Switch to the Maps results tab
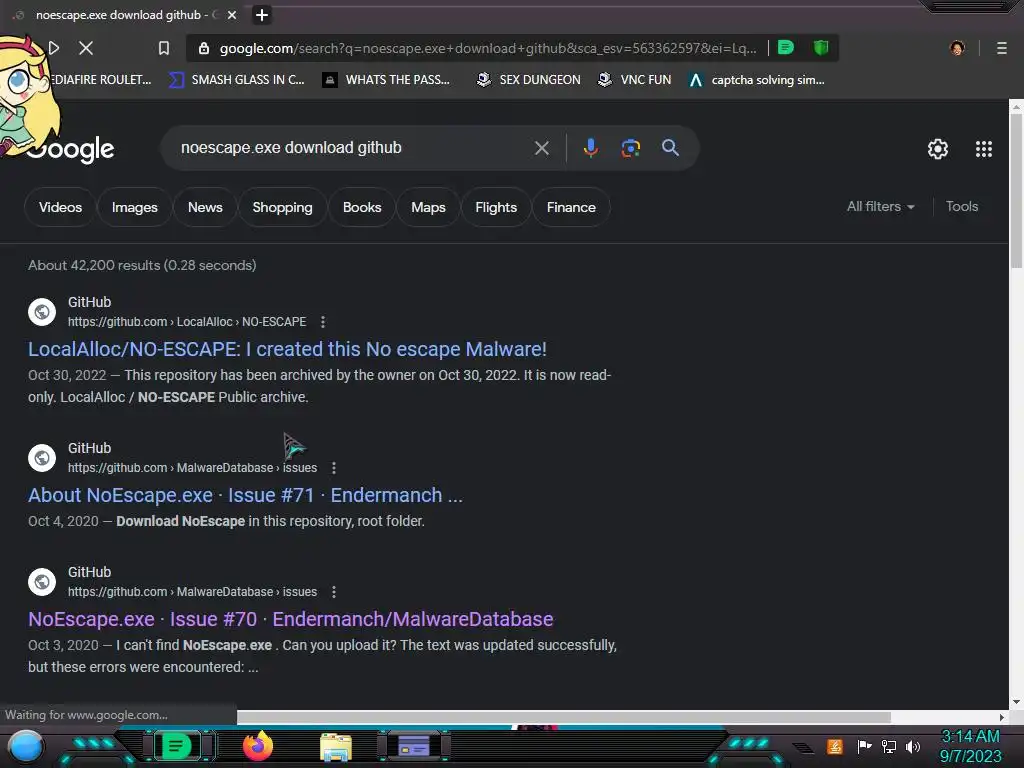The image size is (1024, 768). pyautogui.click(x=428, y=207)
